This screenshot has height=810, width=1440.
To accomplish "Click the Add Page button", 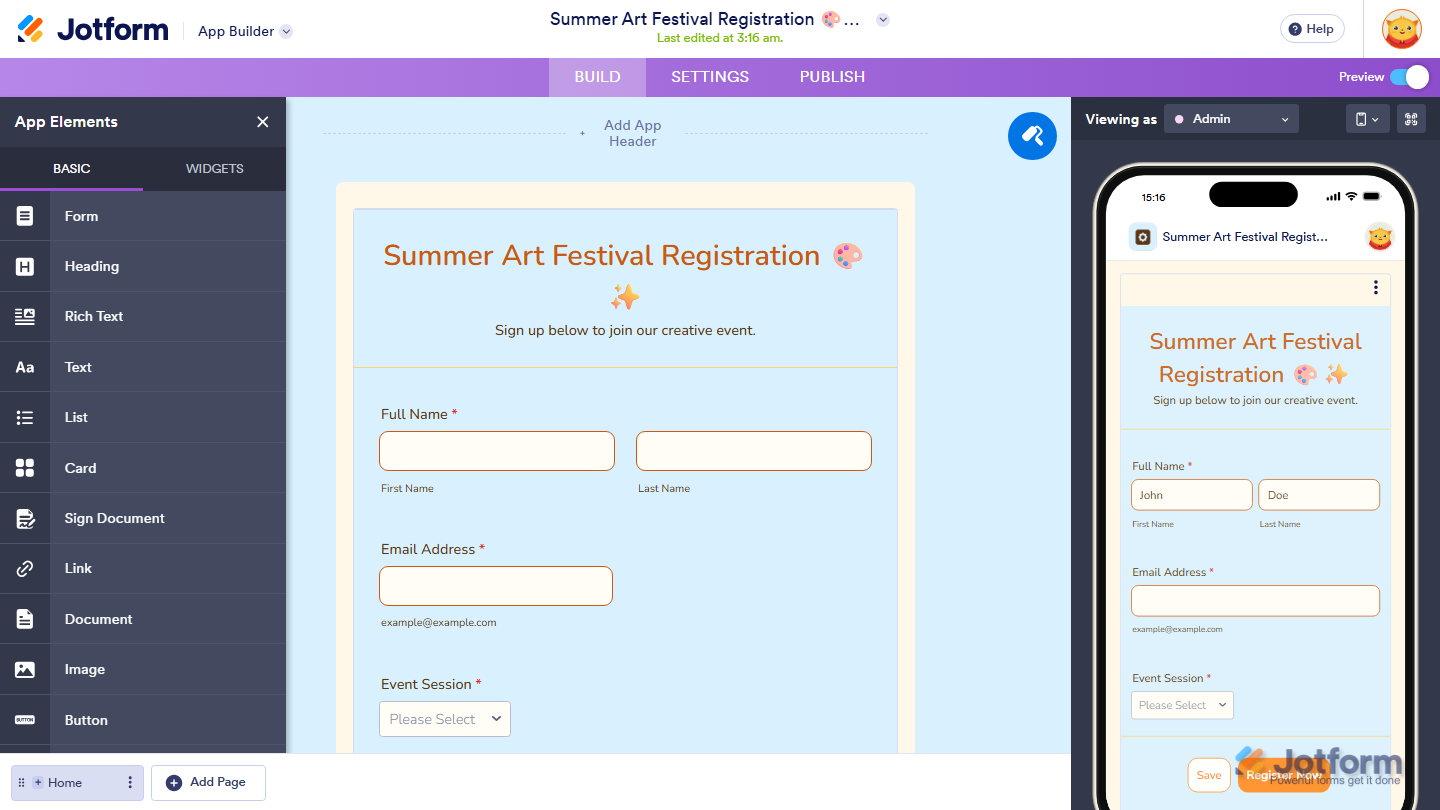I will click(208, 783).
